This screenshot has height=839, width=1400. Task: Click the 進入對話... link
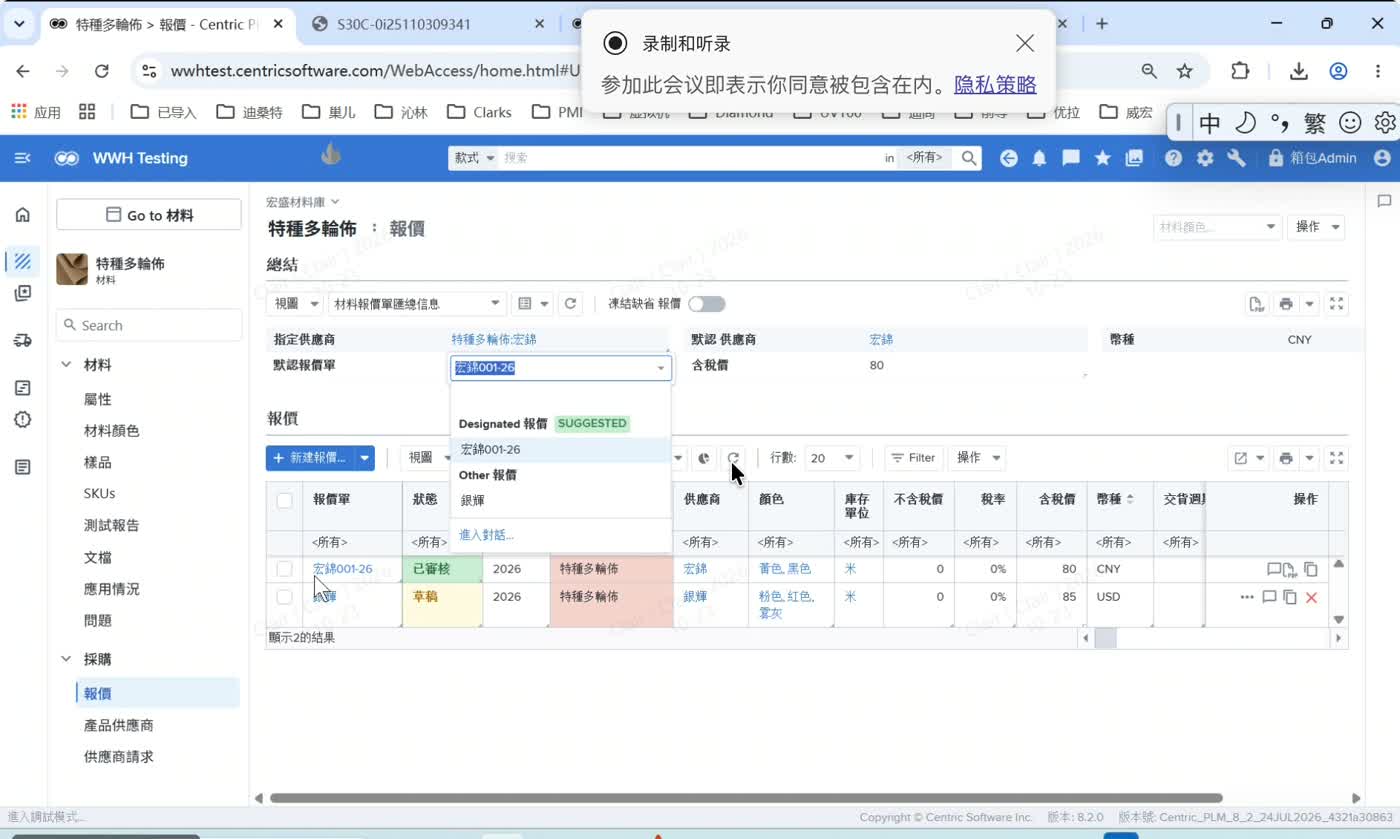(x=486, y=535)
